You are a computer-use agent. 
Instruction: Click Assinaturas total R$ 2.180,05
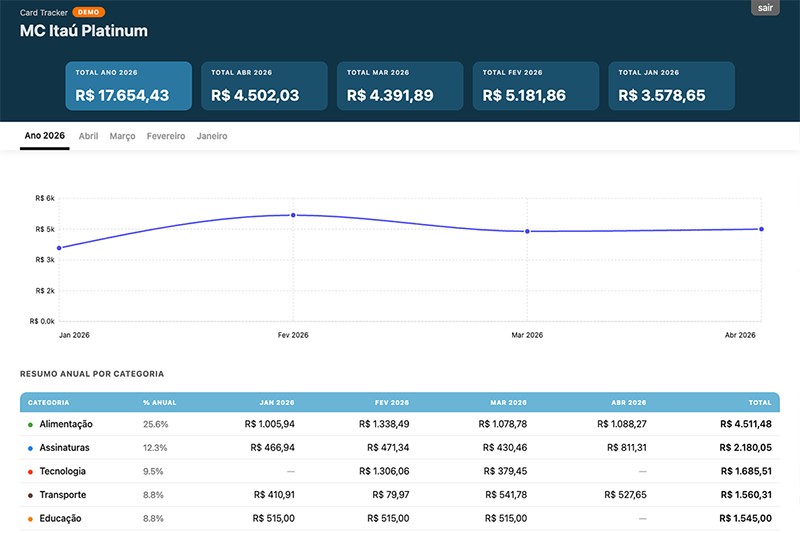coord(745,448)
